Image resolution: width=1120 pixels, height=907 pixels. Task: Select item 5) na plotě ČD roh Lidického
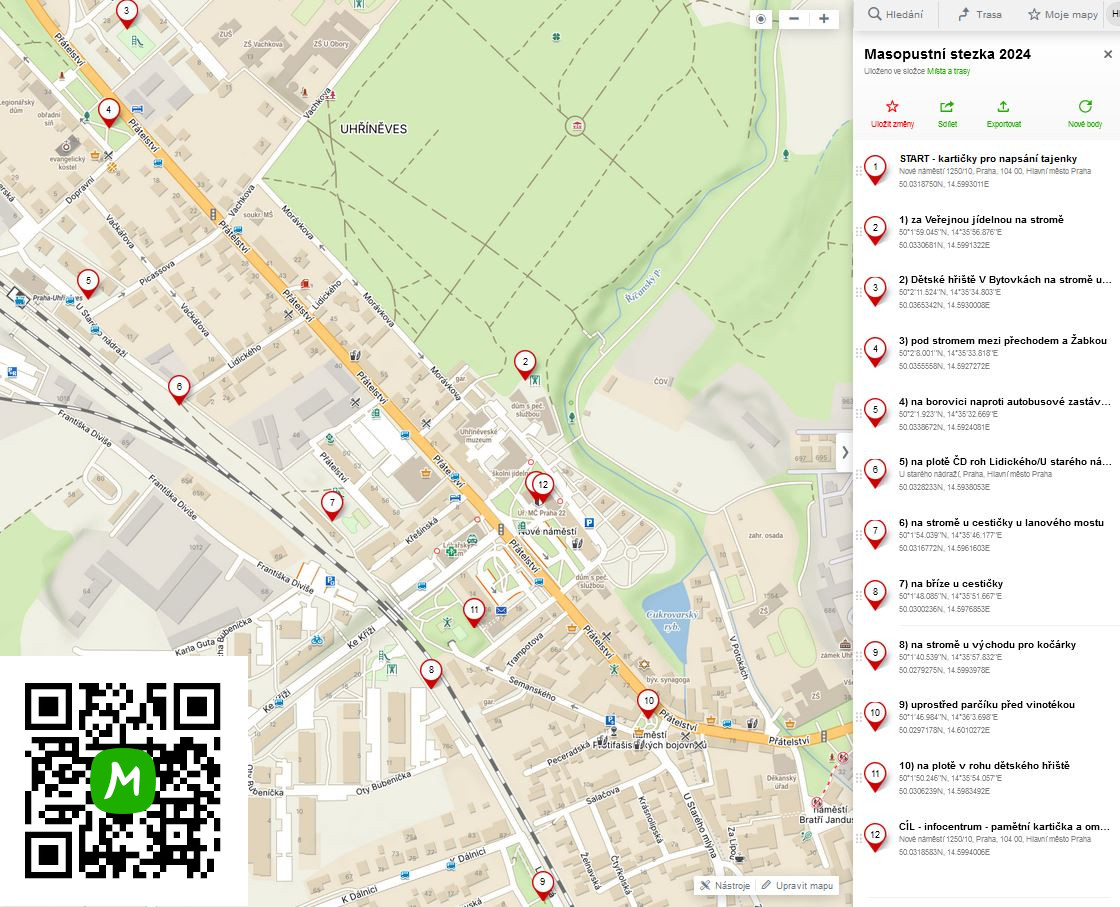coord(986,474)
